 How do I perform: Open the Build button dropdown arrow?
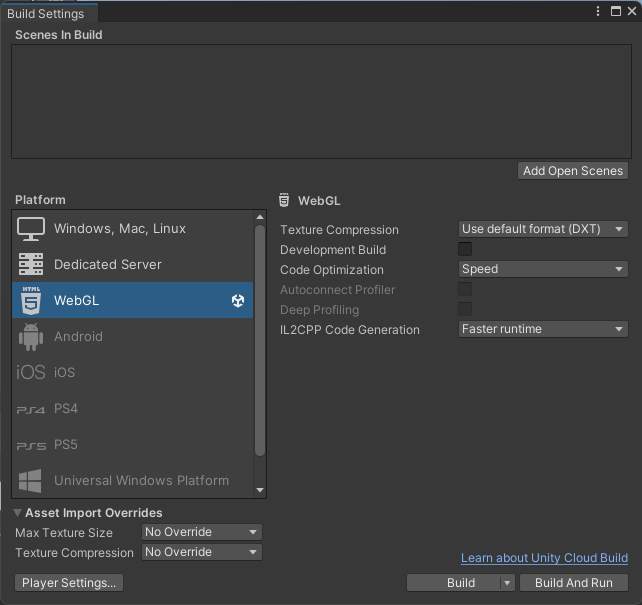pyautogui.click(x=507, y=582)
